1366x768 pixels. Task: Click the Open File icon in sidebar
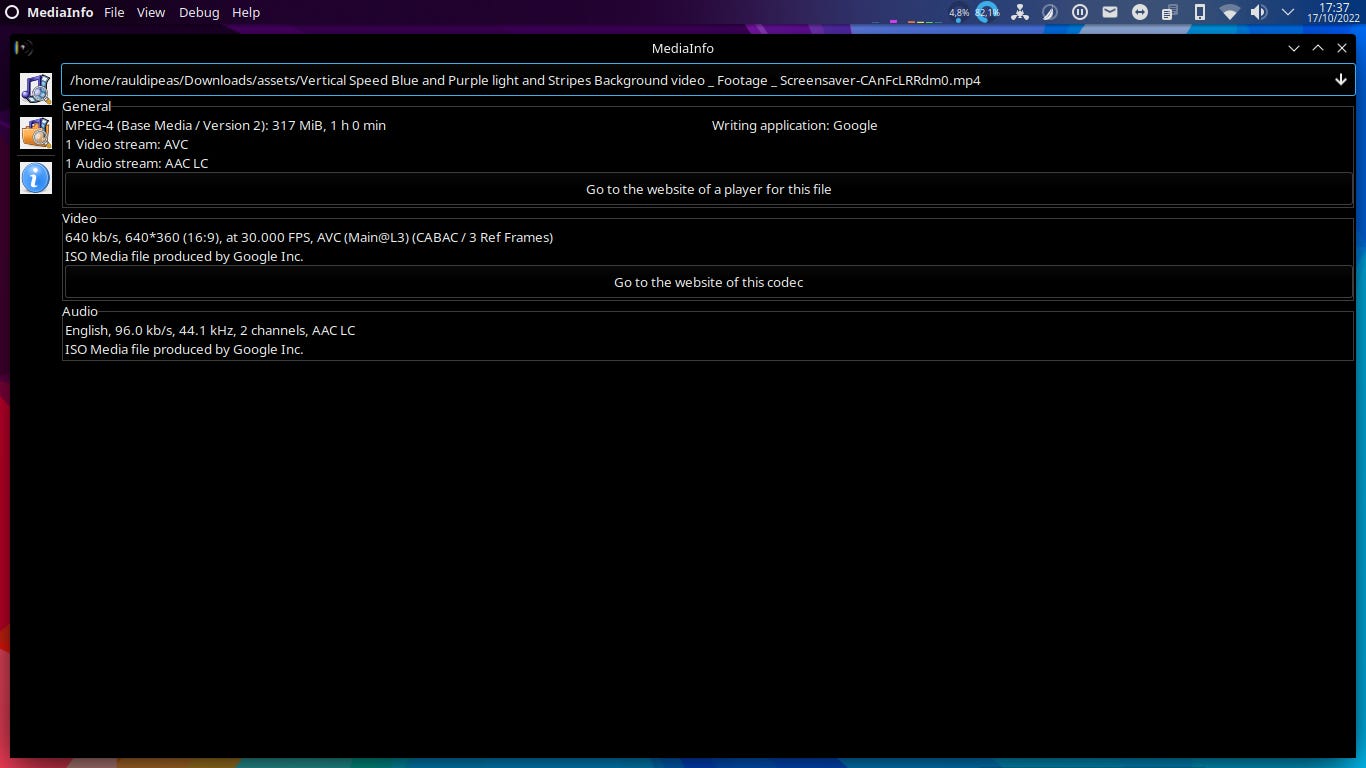click(36, 89)
